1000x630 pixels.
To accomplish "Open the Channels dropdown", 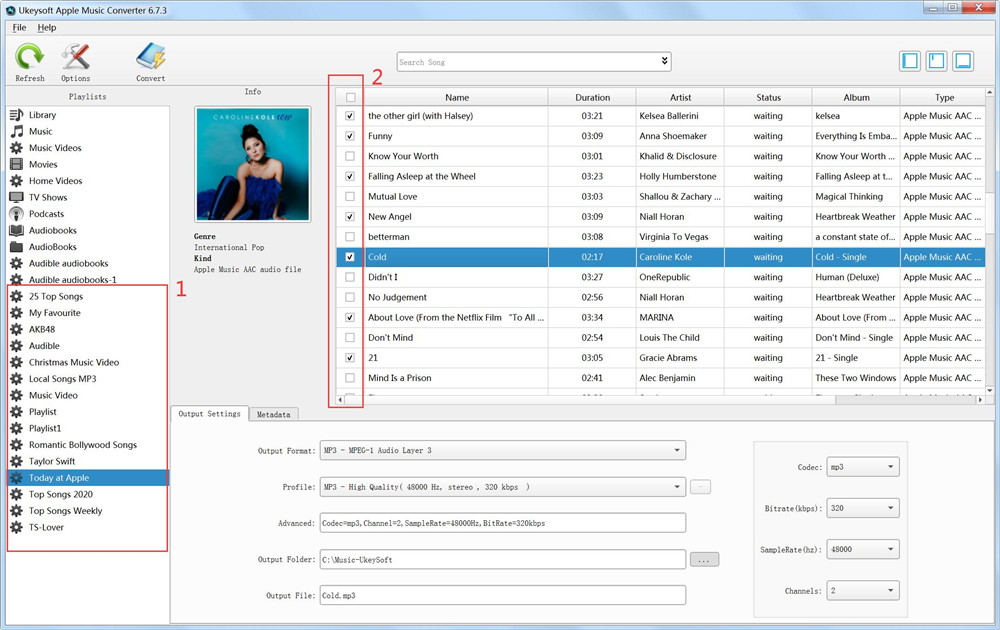I will pyautogui.click(x=863, y=590).
